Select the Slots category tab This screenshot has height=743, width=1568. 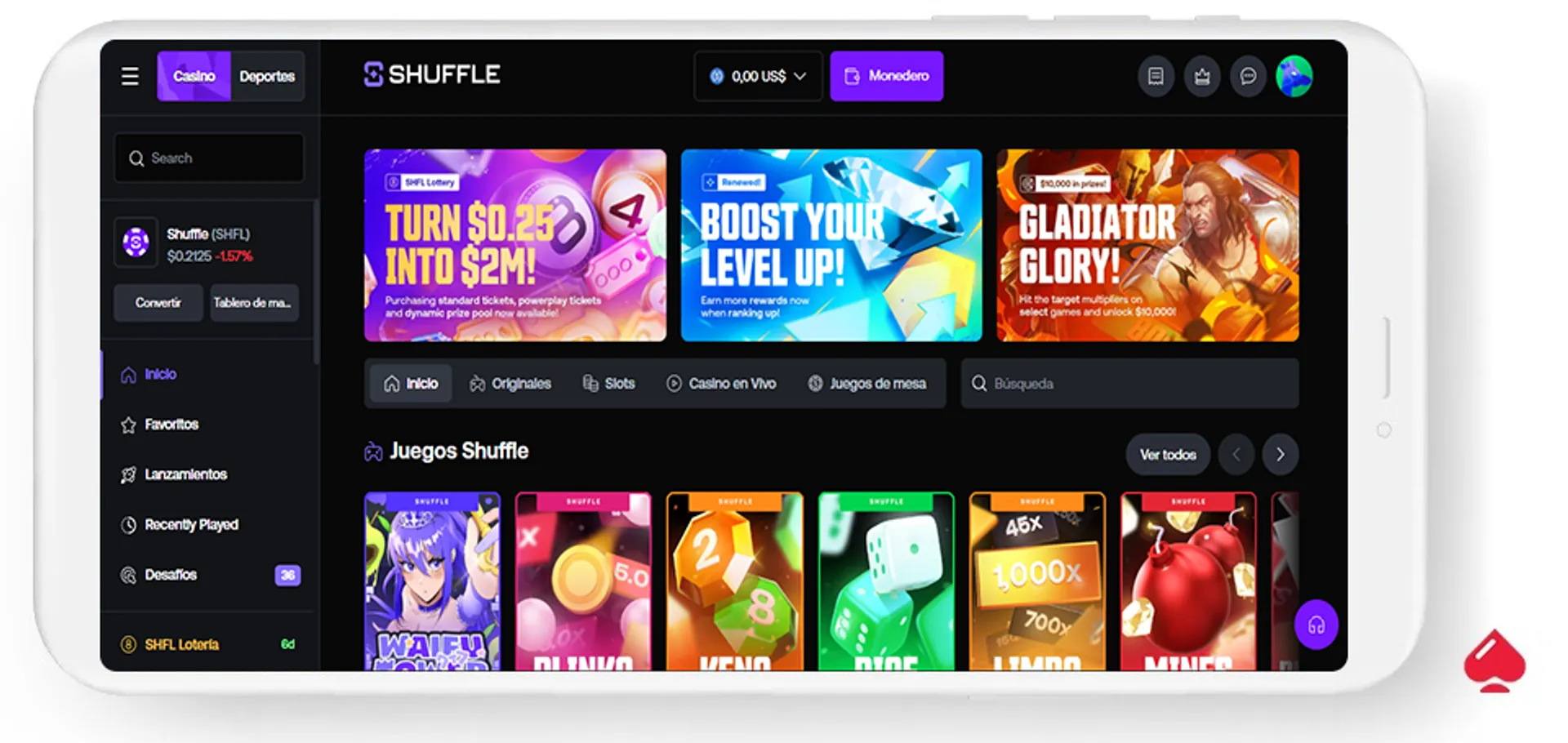[608, 384]
